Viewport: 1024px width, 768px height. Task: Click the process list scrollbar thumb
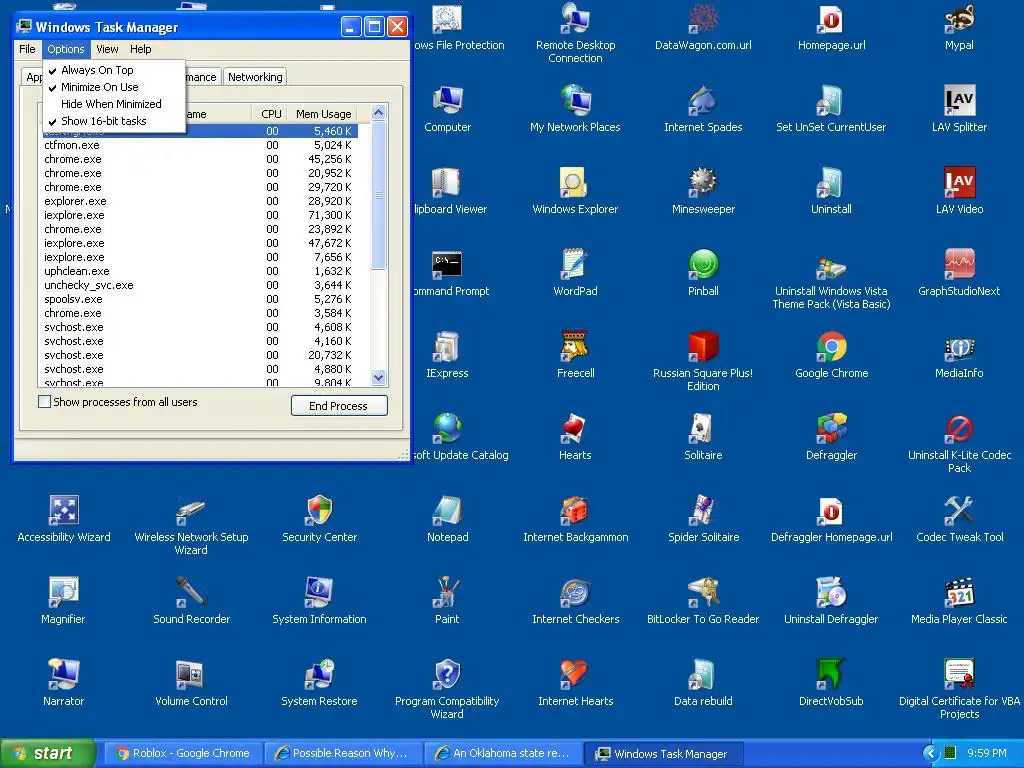(379, 195)
